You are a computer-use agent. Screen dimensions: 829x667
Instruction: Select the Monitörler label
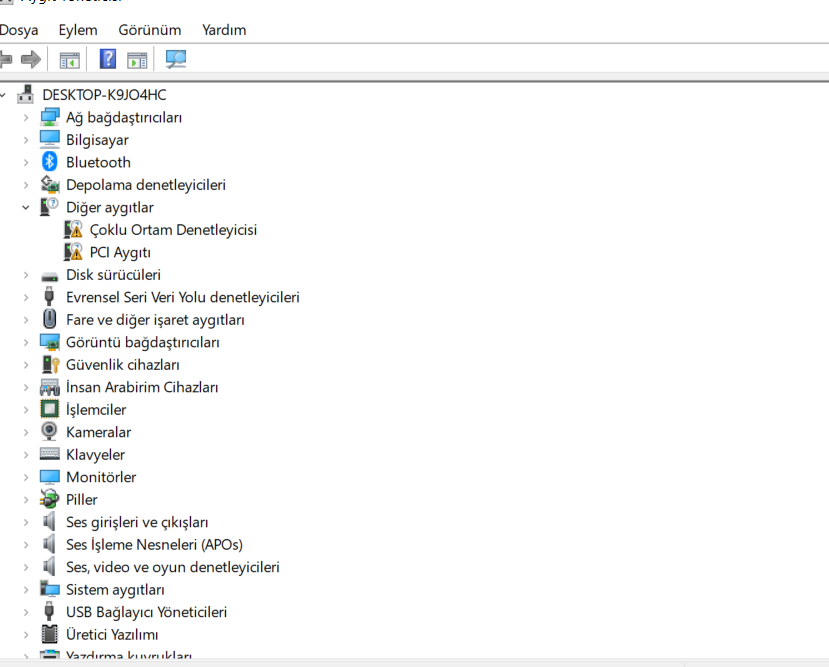pos(101,477)
